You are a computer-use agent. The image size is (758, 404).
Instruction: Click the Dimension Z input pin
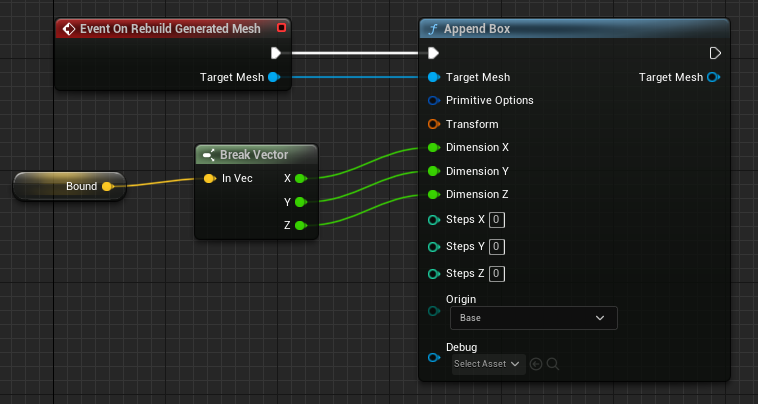(434, 194)
